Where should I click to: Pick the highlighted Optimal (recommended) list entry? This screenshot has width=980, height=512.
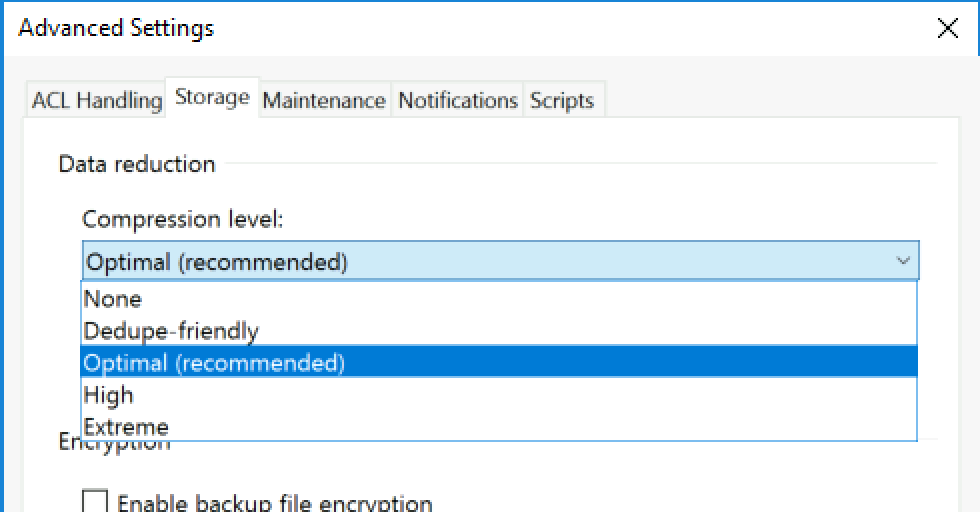(499, 362)
